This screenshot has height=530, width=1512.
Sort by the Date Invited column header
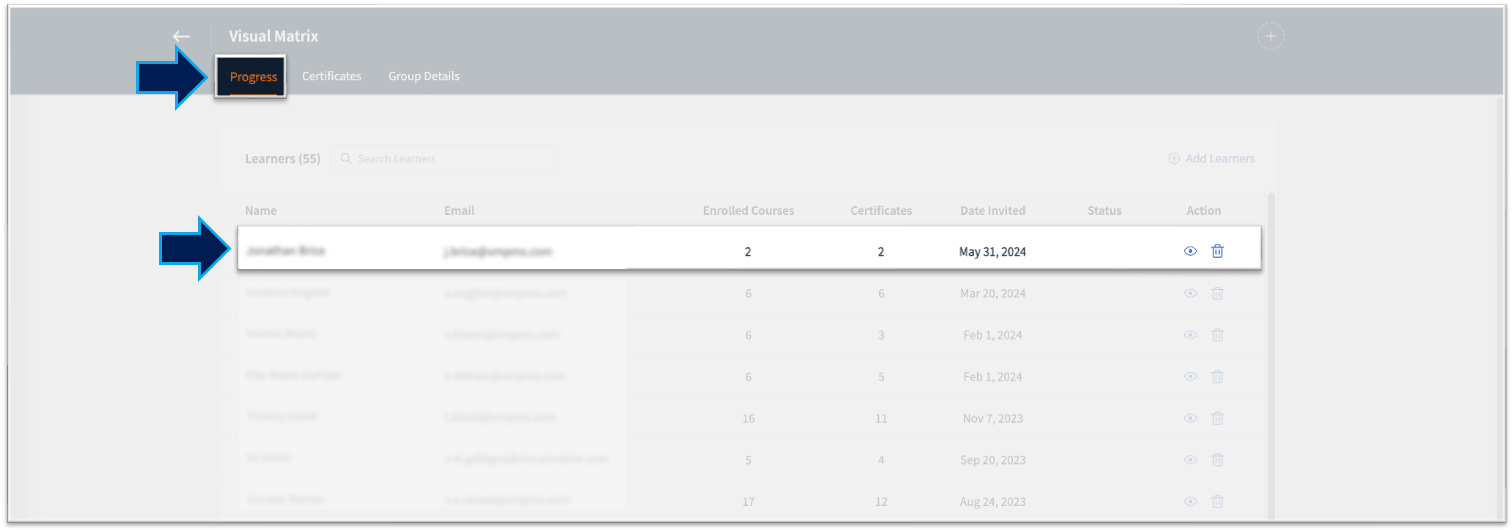pos(992,211)
